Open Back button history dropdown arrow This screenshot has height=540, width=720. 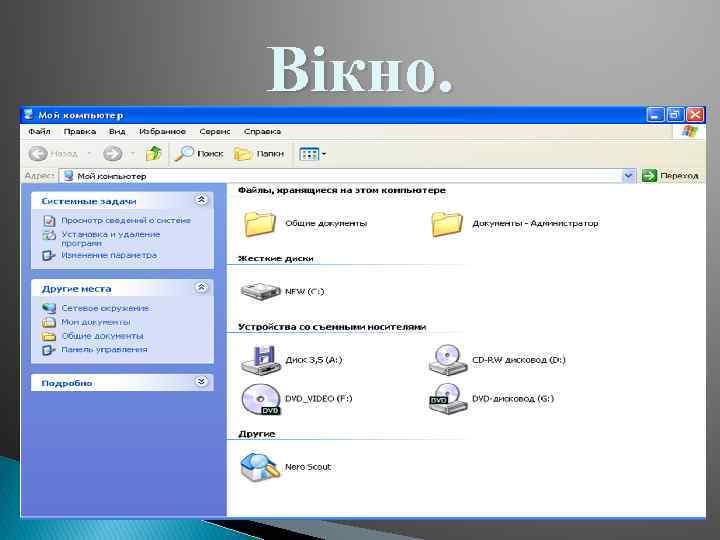[90, 153]
